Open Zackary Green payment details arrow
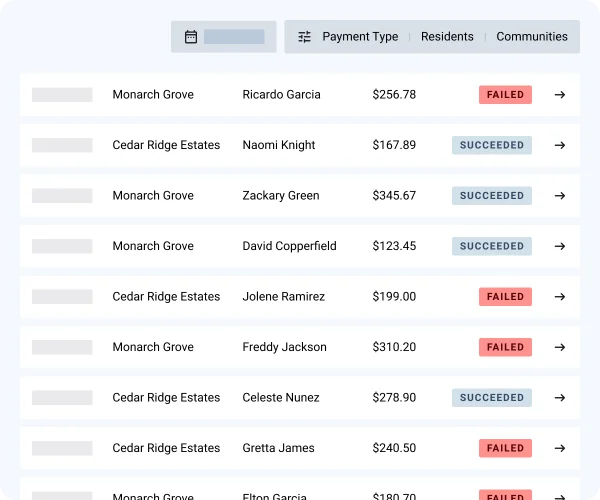600x500 pixels. tap(560, 196)
